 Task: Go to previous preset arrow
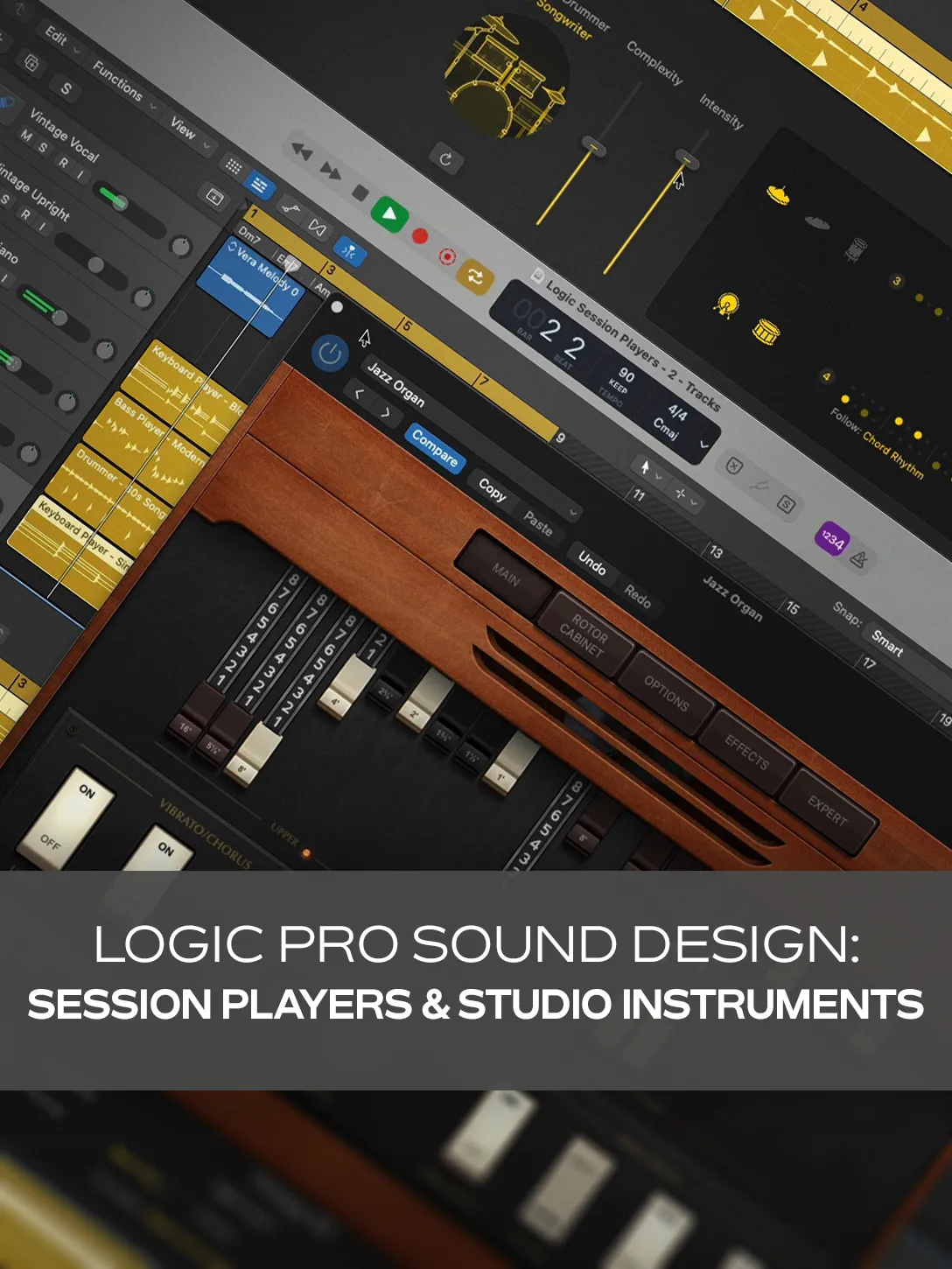tap(359, 394)
